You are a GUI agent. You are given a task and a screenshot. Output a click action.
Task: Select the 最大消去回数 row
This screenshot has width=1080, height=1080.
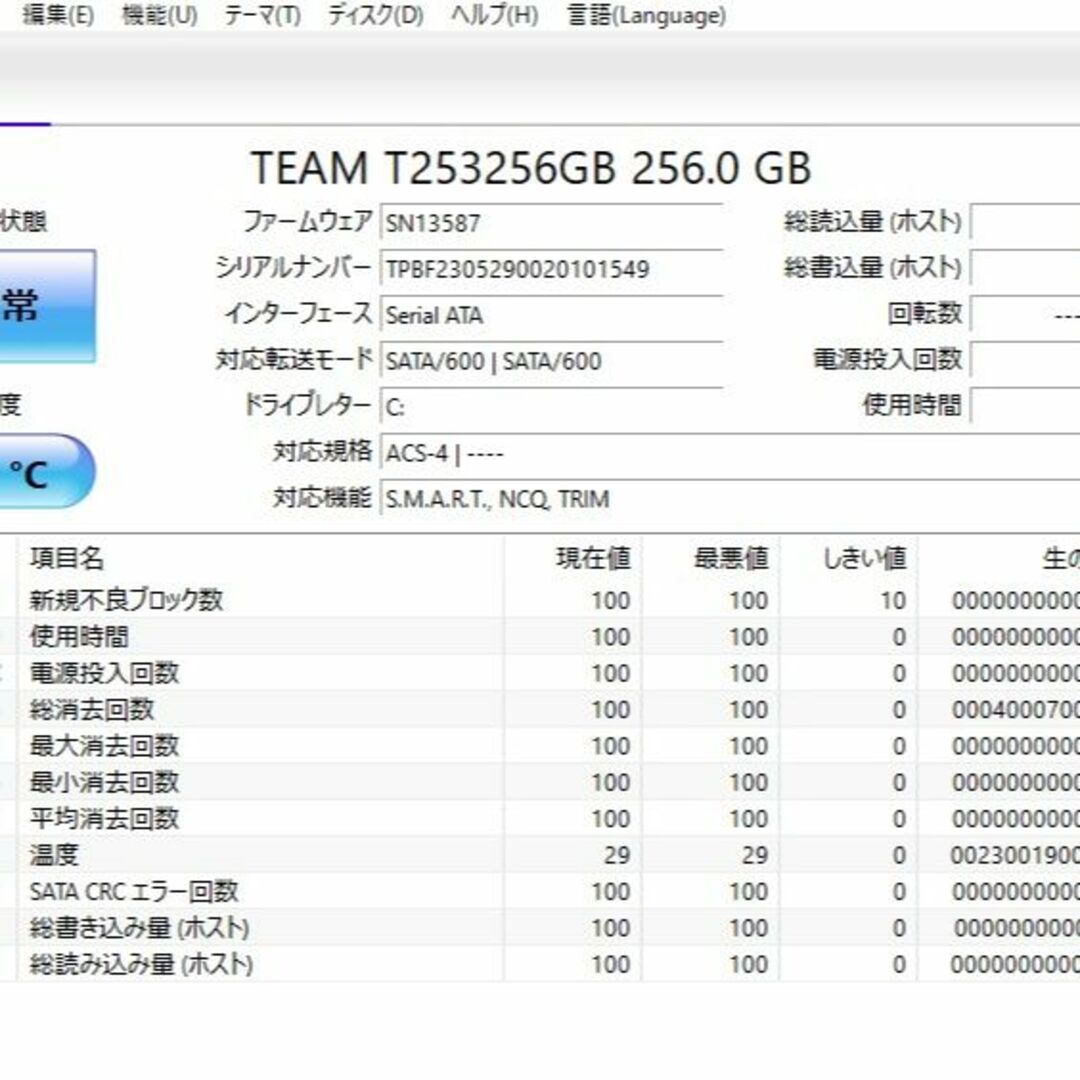(x=540, y=746)
